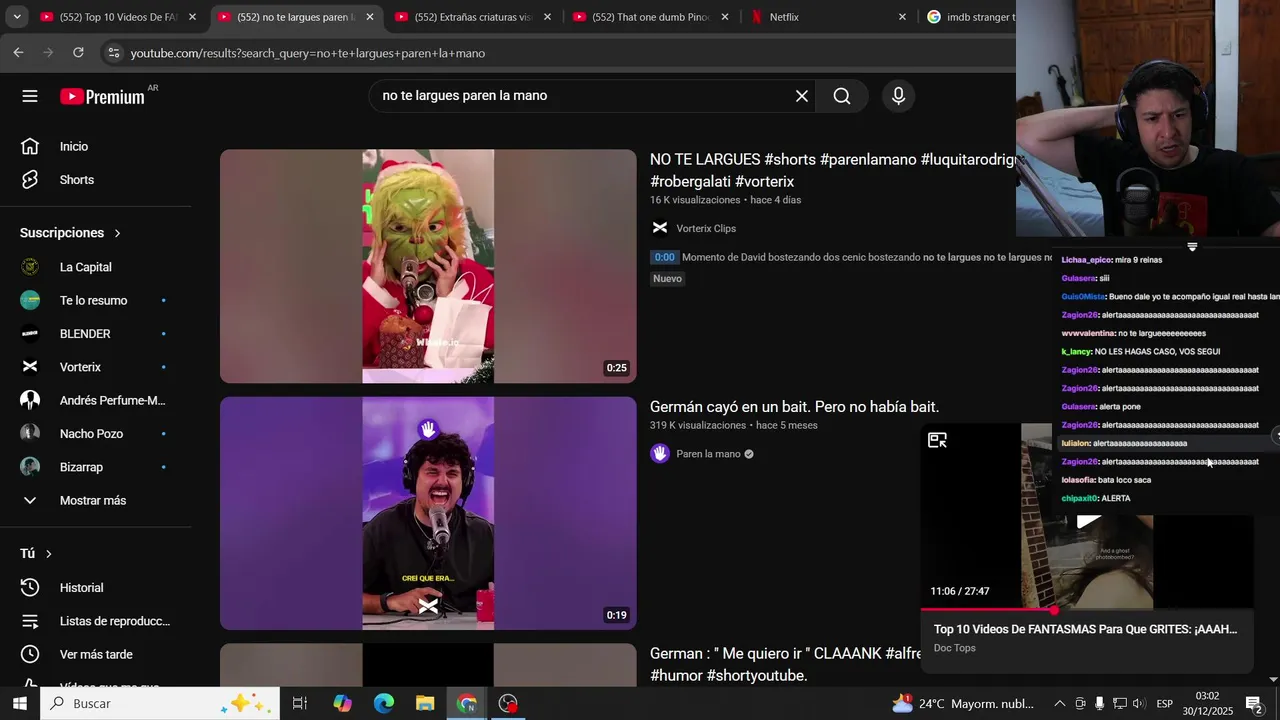Image resolution: width=1280 pixels, height=720 pixels.
Task: Jump to the 0:00 chapter timestamp
Action: (664, 258)
